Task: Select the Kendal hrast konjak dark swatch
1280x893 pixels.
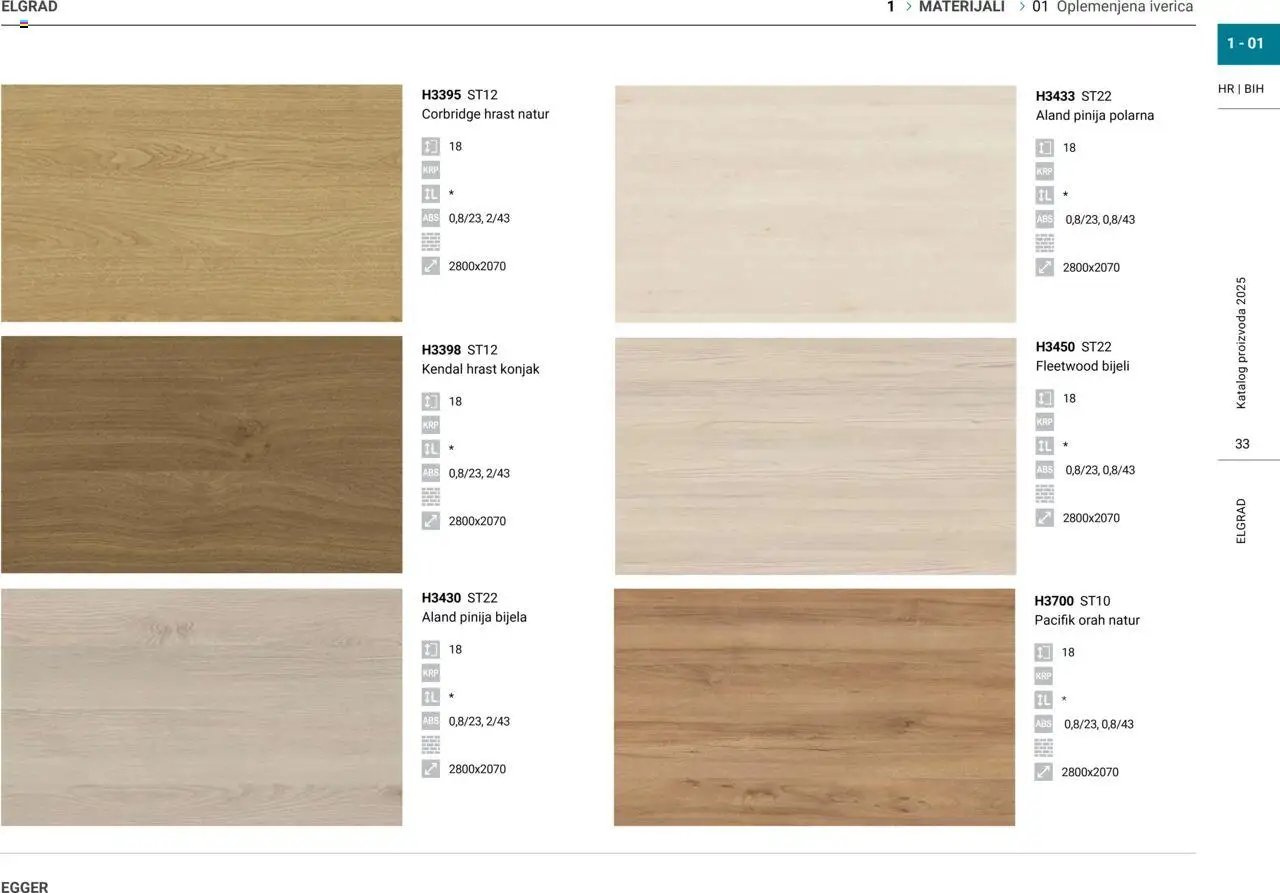Action: coord(201,455)
